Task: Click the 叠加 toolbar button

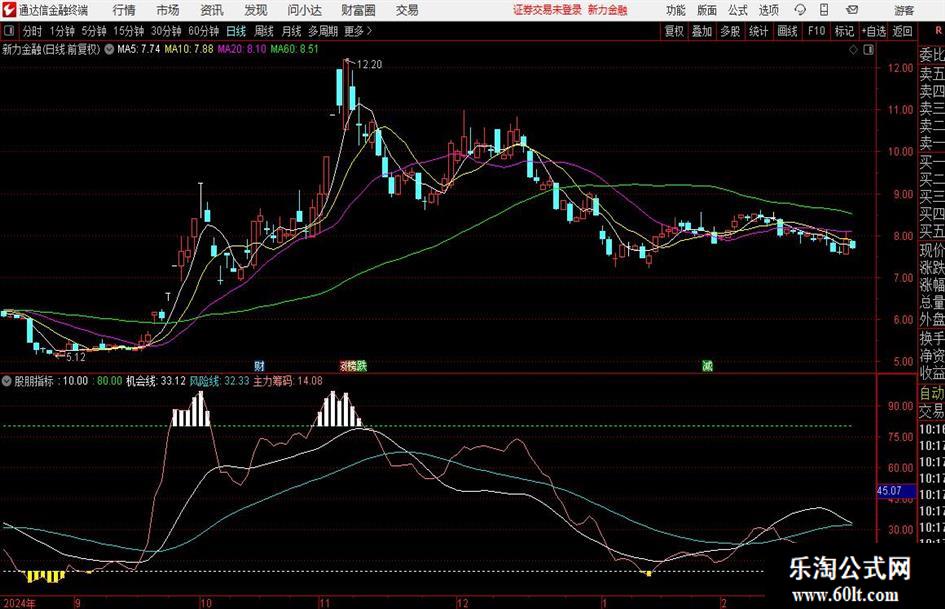Action: pos(702,31)
